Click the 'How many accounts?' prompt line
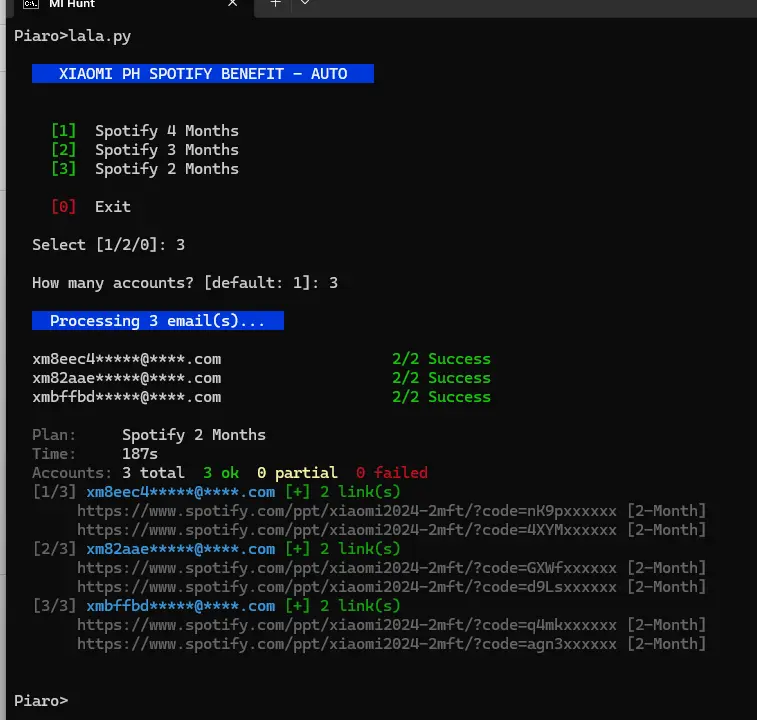The width and height of the screenshot is (757, 720). pos(185,283)
